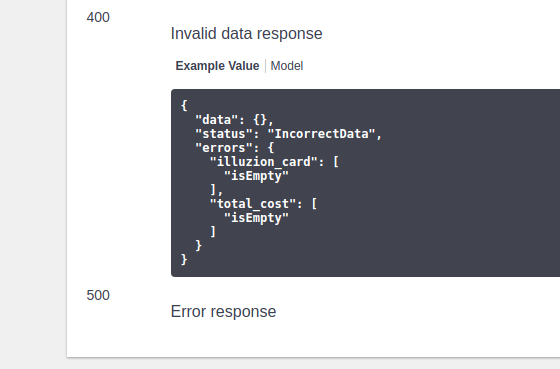Click "isEmpty" under illuzion_card
Image resolution: width=560 pixels, height=369 pixels.
(256, 176)
